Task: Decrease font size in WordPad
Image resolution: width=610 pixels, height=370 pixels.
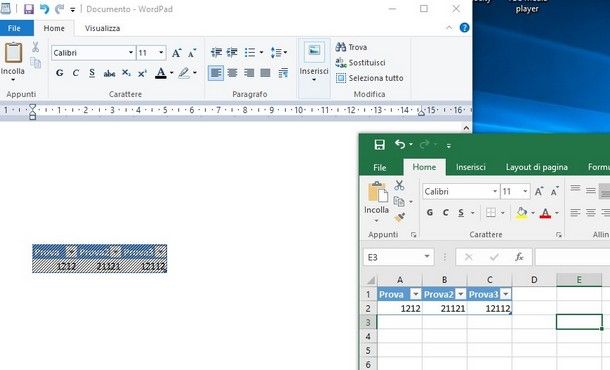Action: click(192, 53)
